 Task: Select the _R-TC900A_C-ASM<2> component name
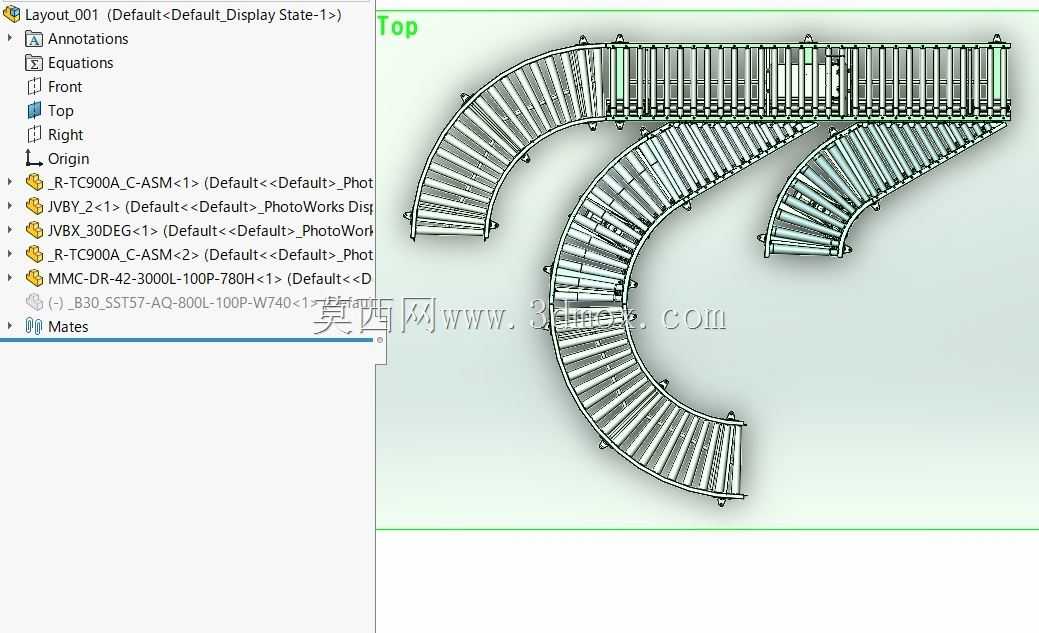[x=210, y=254]
